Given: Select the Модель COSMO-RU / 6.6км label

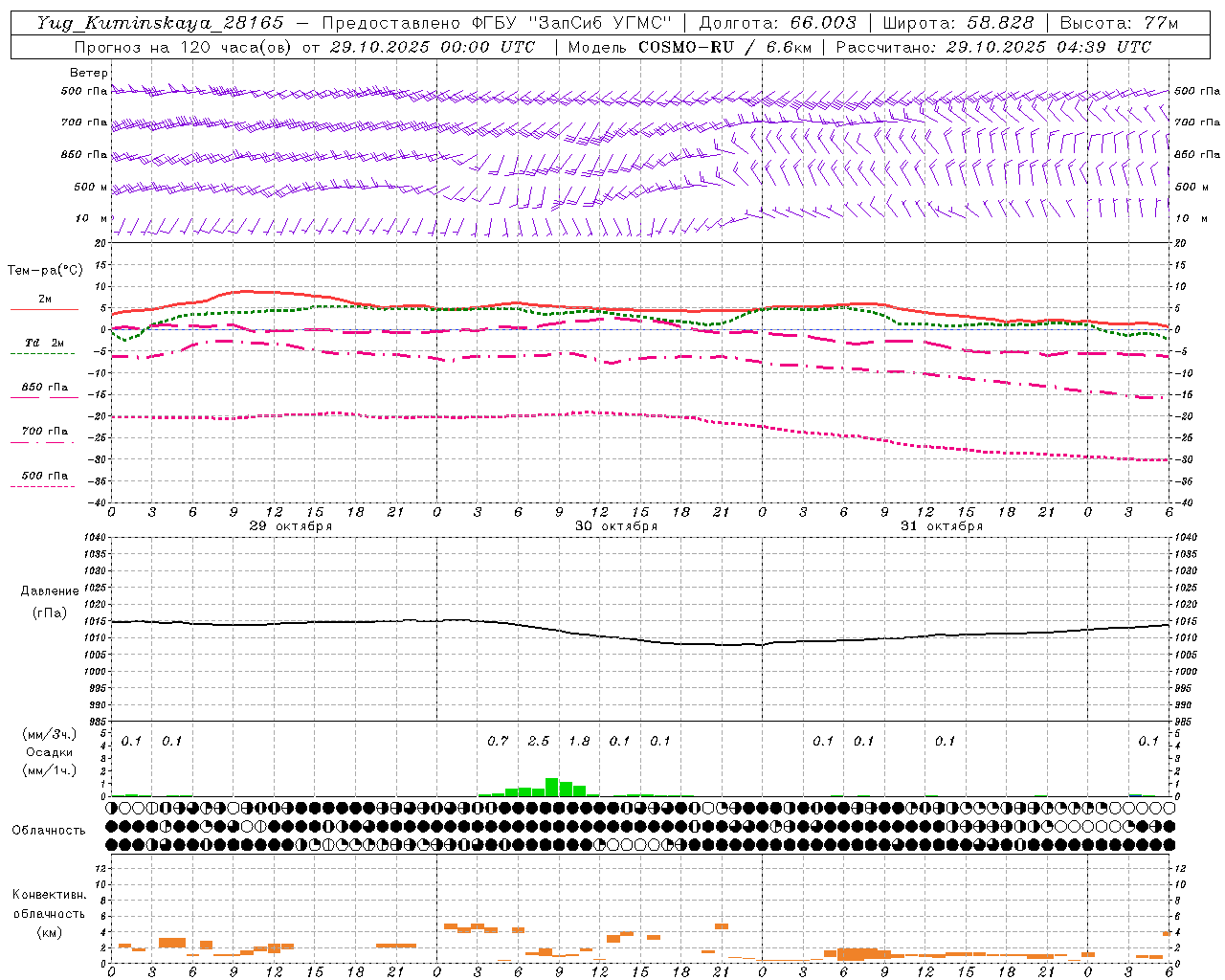Looking at the screenshot, I should click(689, 47).
